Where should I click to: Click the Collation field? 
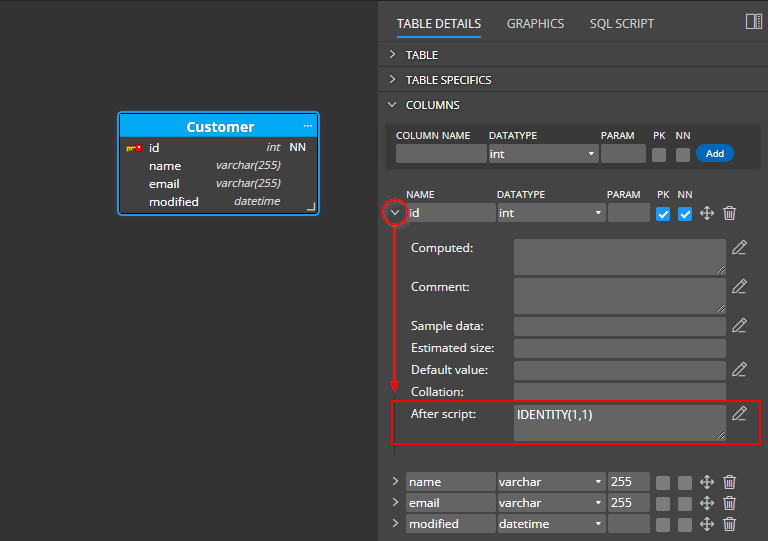point(620,392)
